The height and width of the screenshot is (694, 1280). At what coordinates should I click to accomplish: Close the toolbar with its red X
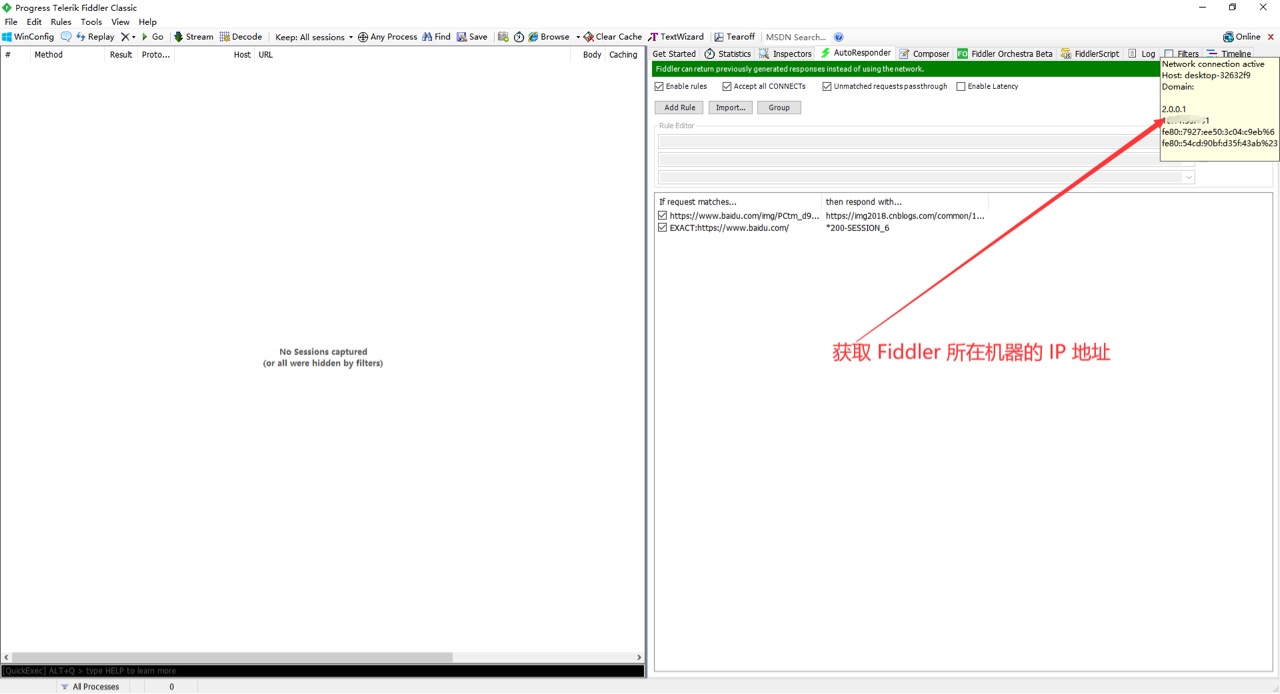click(1270, 37)
